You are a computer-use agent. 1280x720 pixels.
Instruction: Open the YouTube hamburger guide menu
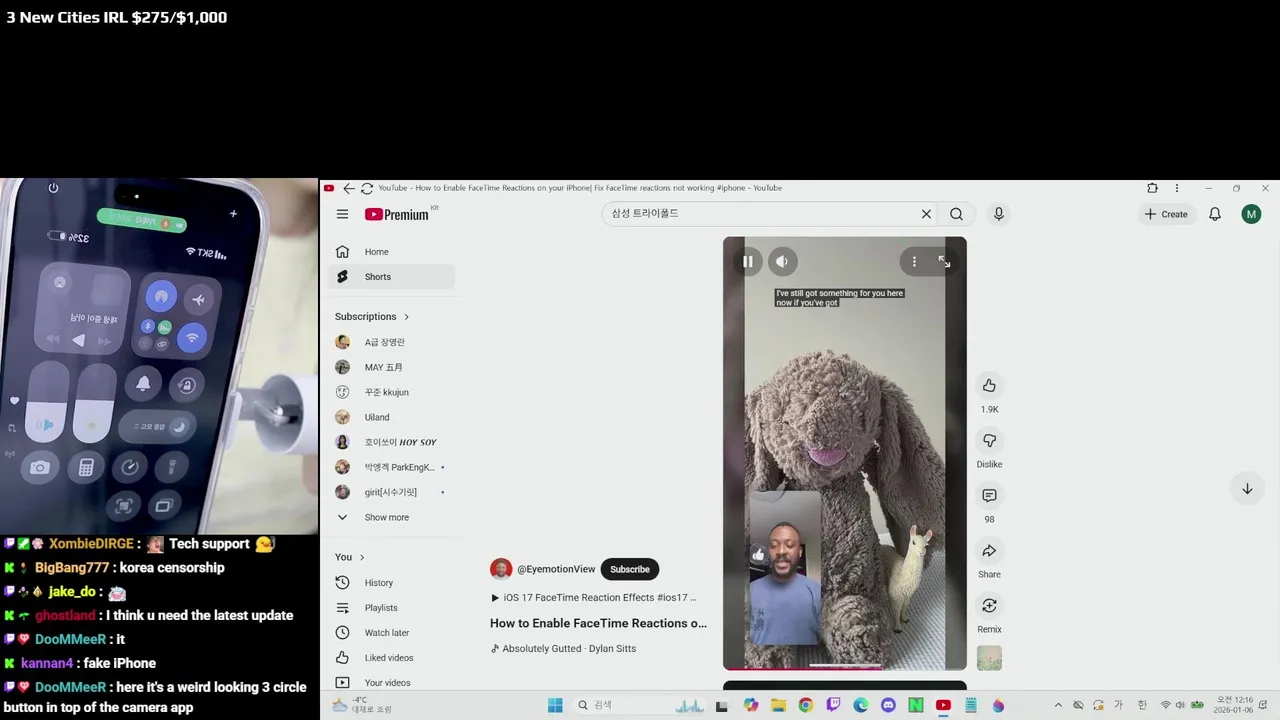tap(342, 214)
